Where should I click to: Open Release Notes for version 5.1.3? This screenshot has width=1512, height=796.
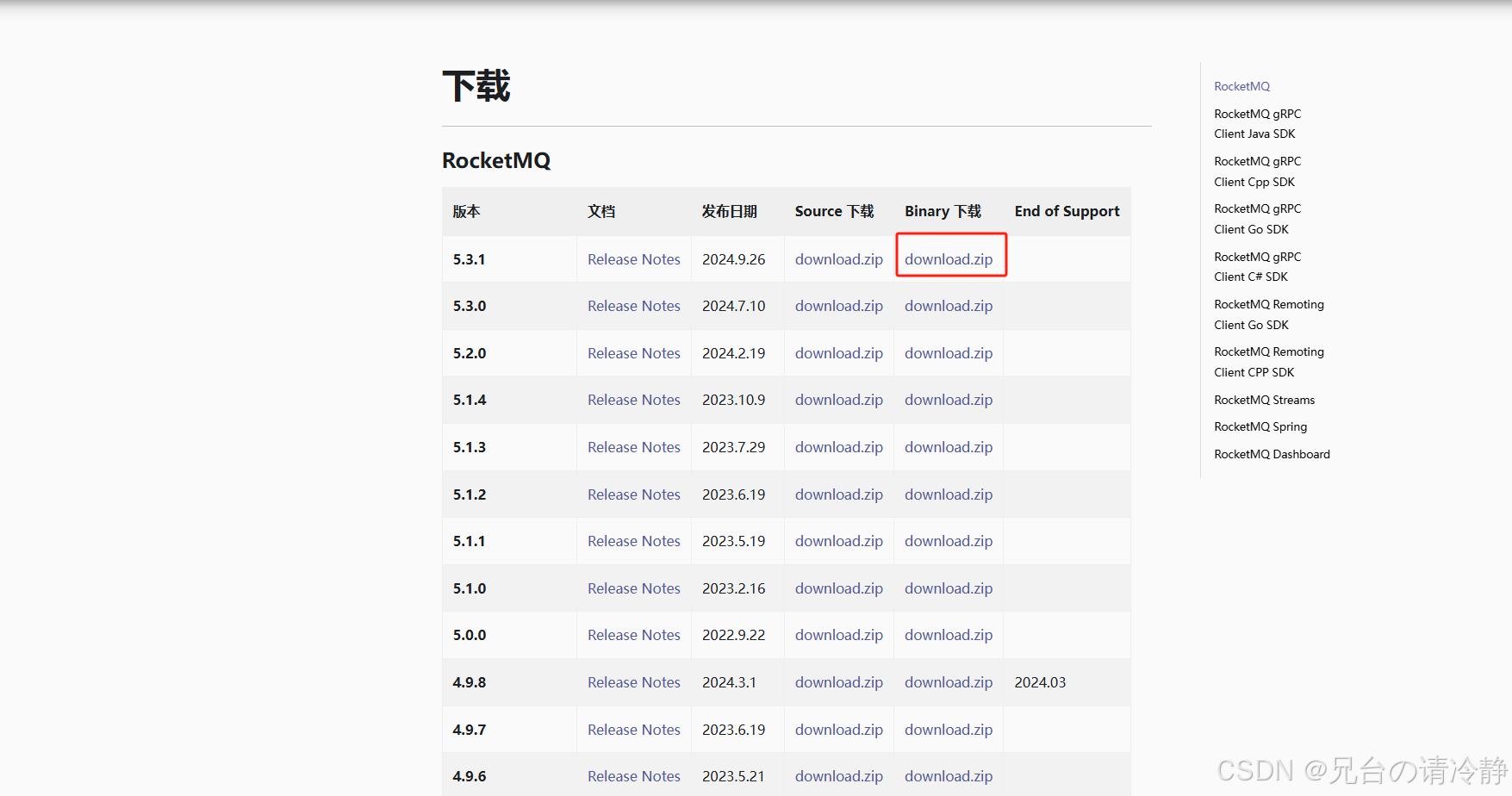pos(634,447)
